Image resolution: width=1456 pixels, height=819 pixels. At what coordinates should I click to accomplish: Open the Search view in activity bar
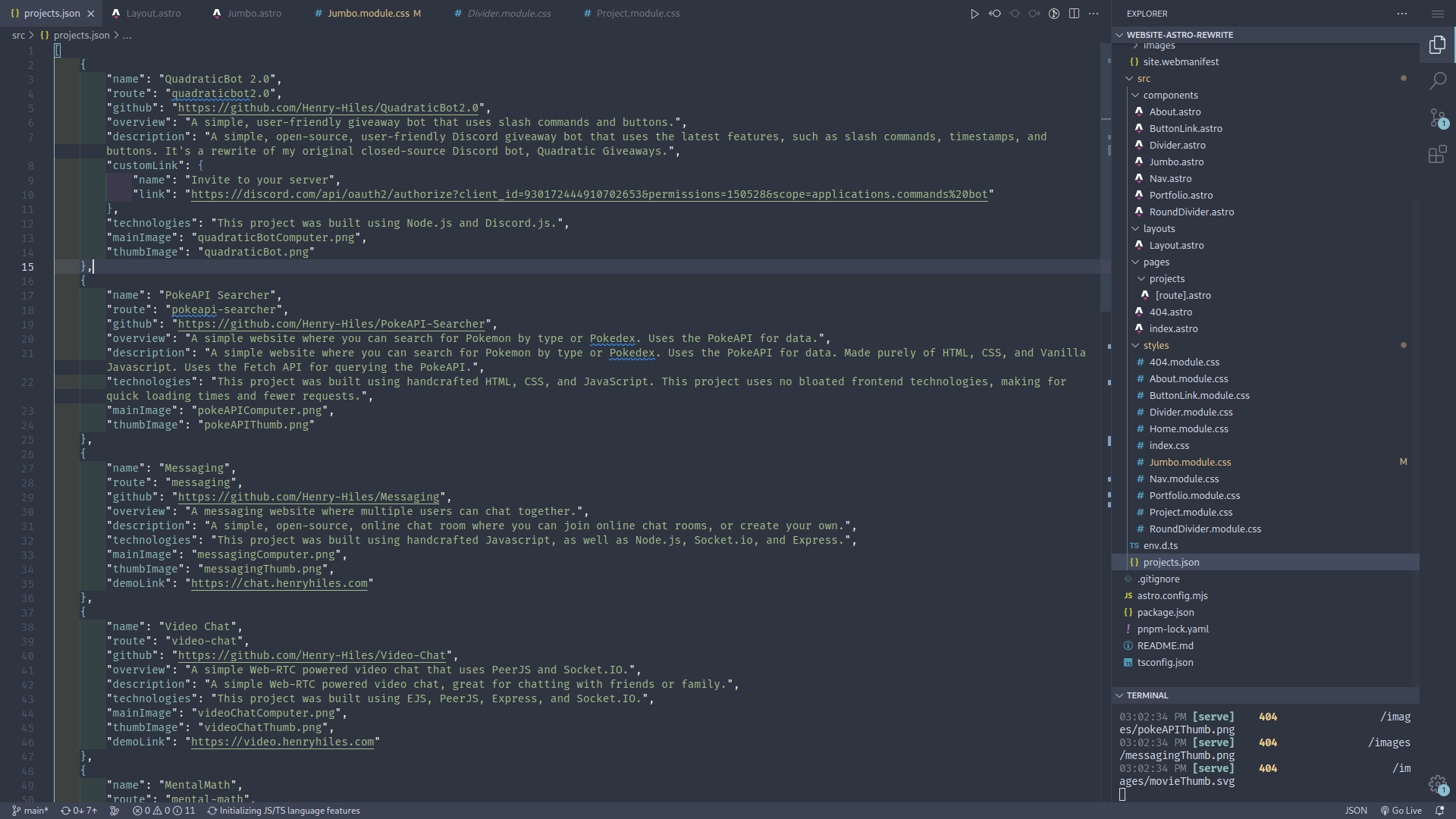1437,80
